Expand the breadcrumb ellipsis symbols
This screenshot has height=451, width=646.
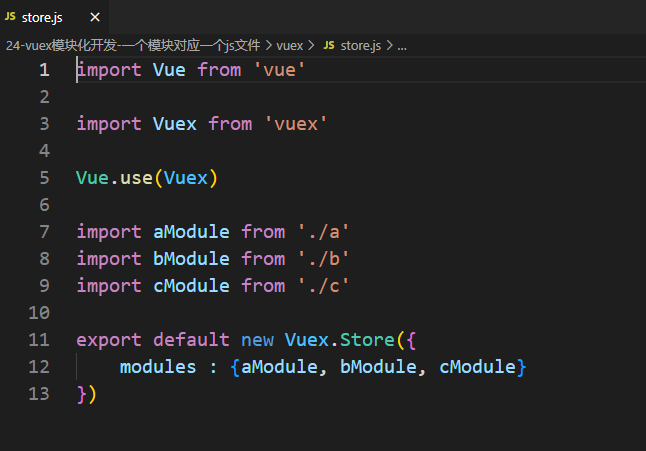[x=402, y=46]
